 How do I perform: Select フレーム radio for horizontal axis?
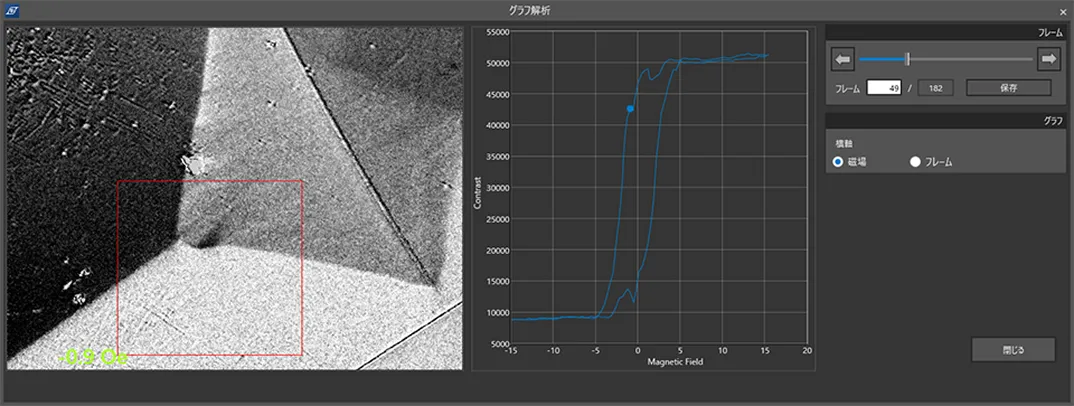tap(914, 162)
